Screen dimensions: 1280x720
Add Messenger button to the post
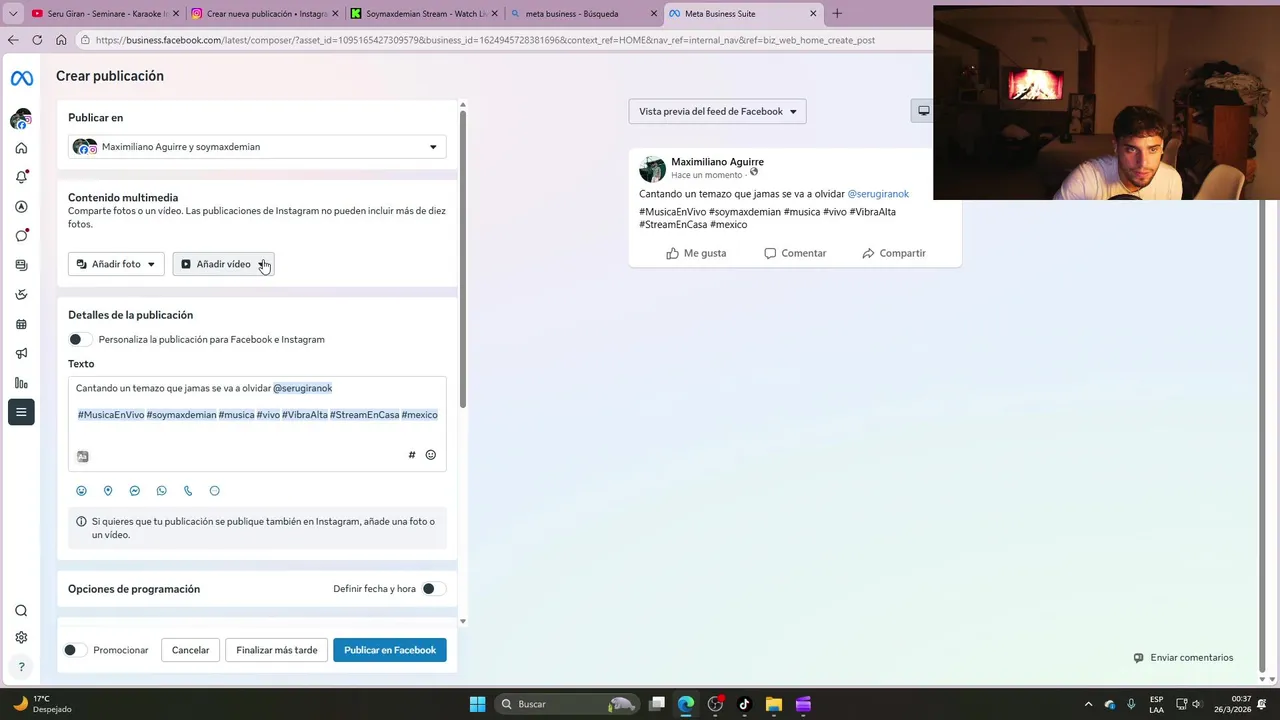pos(135,491)
